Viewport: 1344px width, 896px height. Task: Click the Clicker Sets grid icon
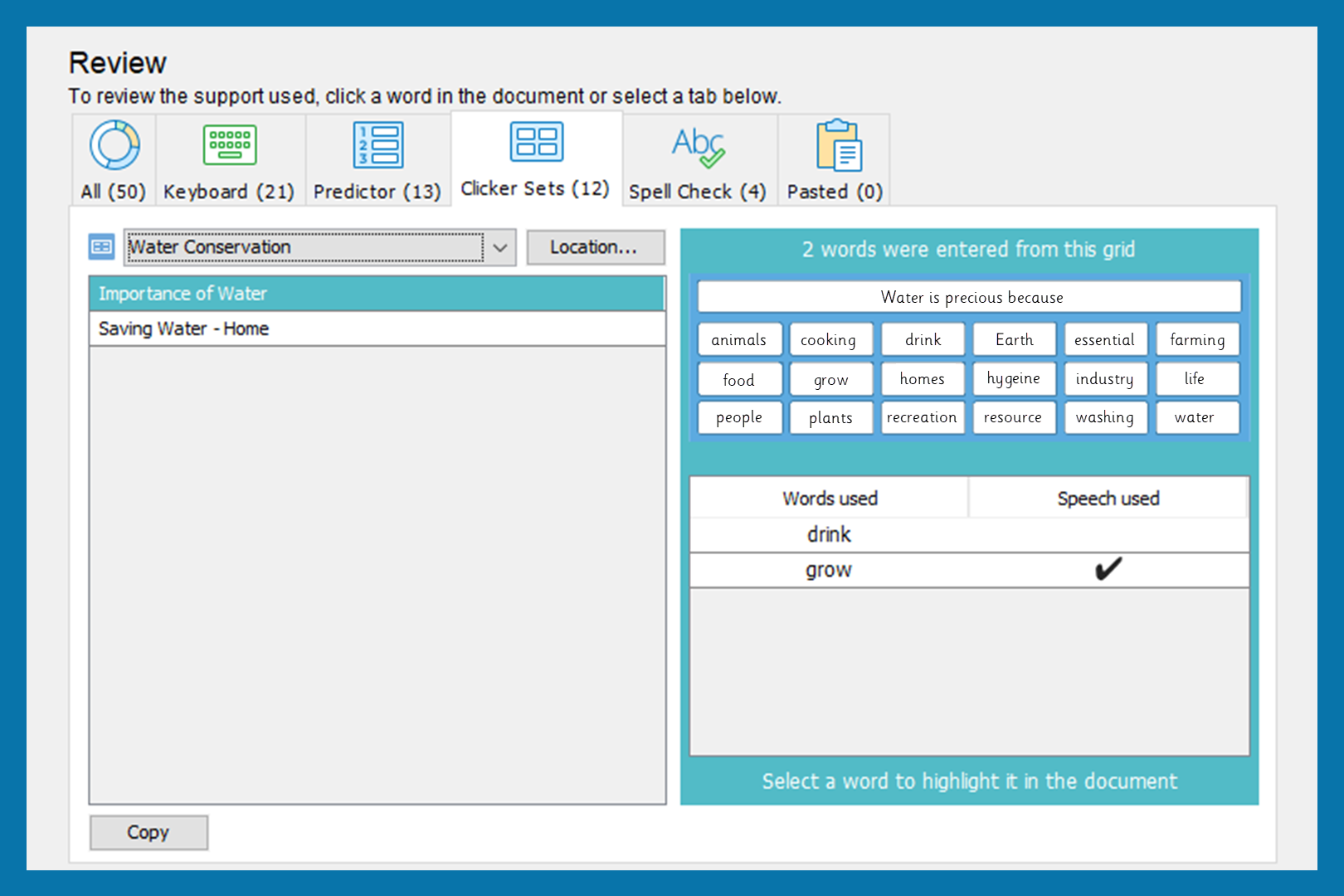[x=536, y=142]
